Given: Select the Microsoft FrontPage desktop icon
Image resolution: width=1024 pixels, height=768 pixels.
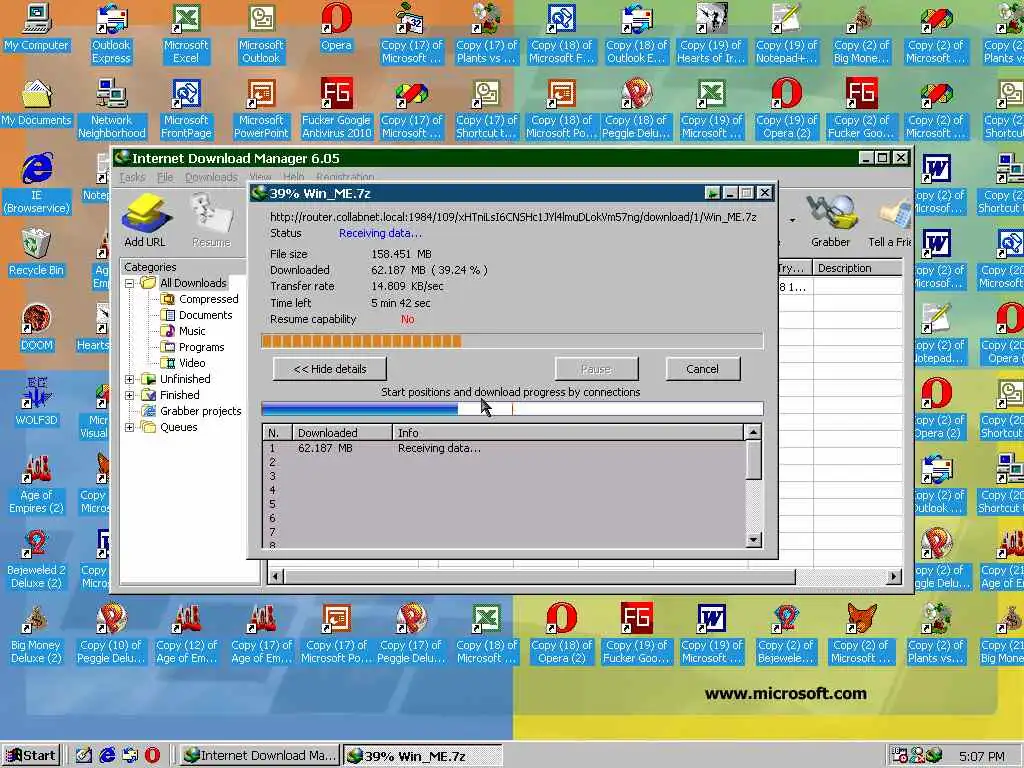Looking at the screenshot, I should click(186, 109).
